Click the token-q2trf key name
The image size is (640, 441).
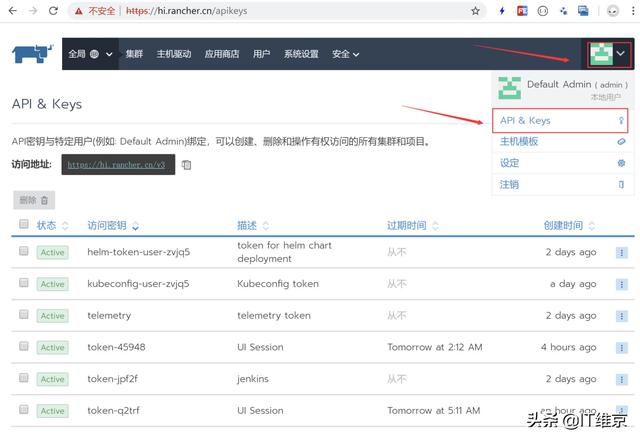click(x=113, y=410)
